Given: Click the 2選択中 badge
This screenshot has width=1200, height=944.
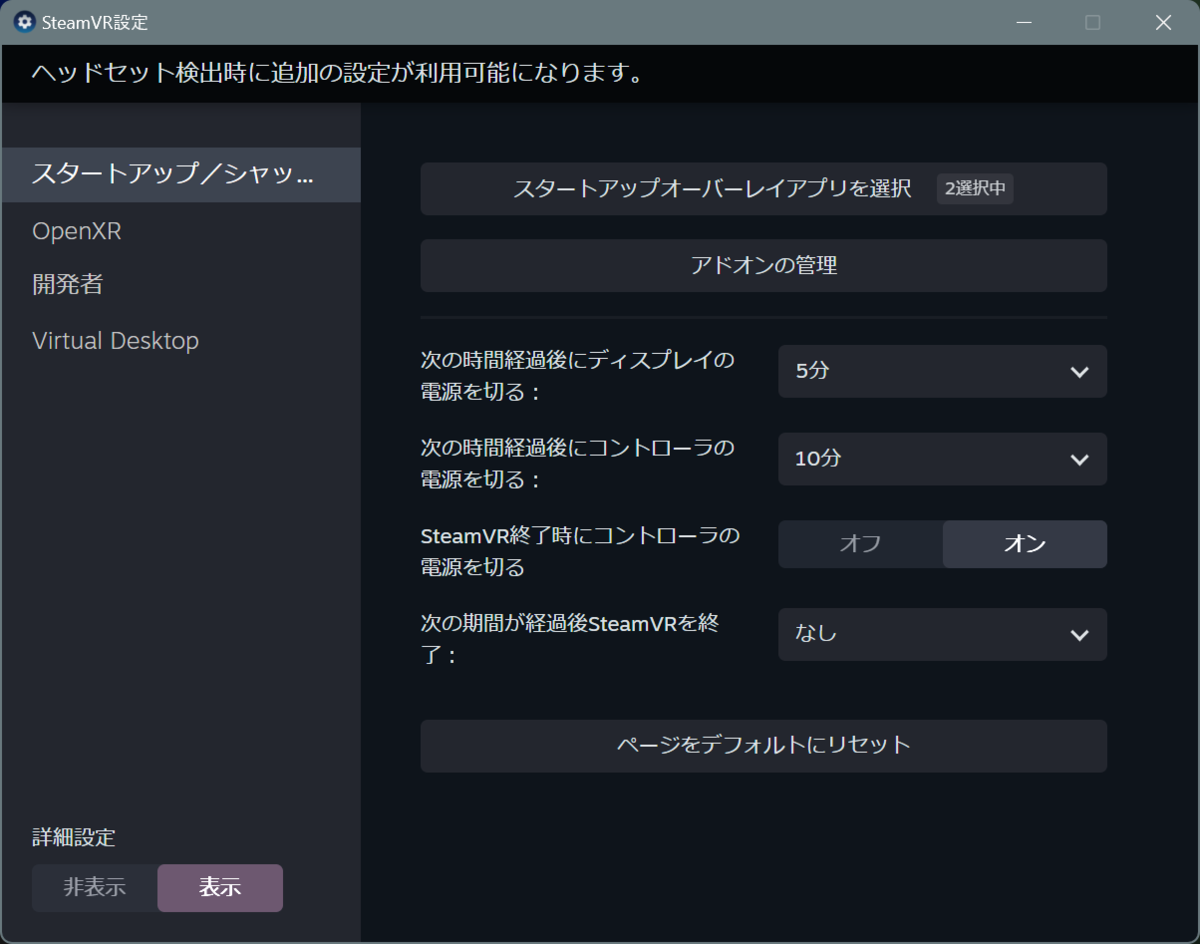Looking at the screenshot, I should click(x=975, y=189).
